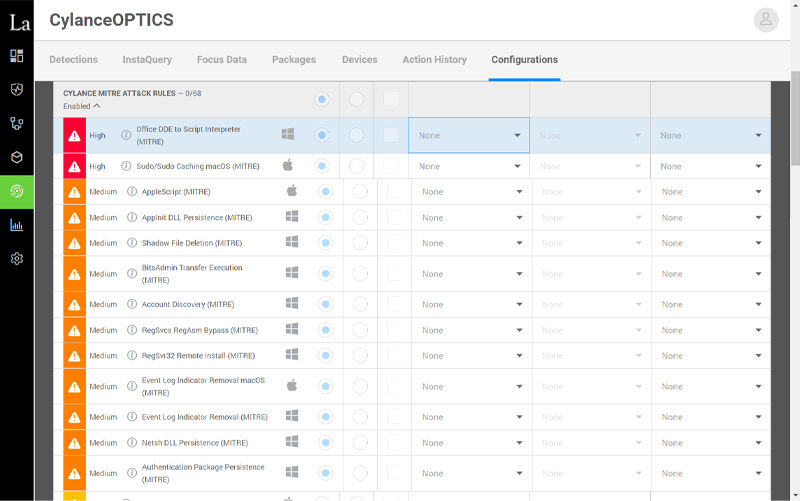The image size is (800, 501).
Task: Tick the checkbox for Netsh DLL Persistence row
Action: point(394,443)
